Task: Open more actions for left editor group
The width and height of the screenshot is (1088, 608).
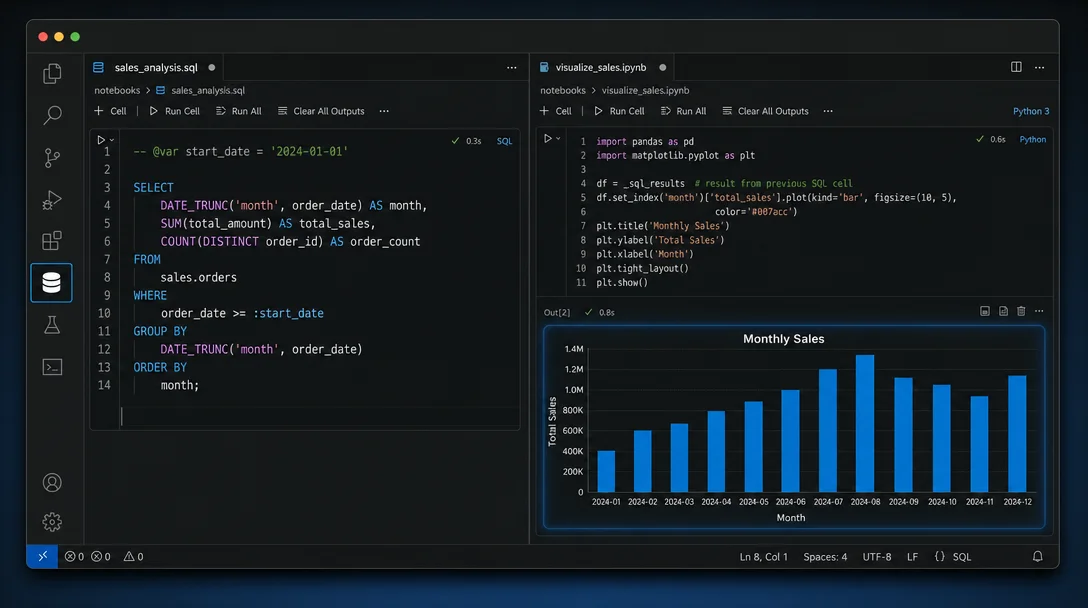Action: 511,67
